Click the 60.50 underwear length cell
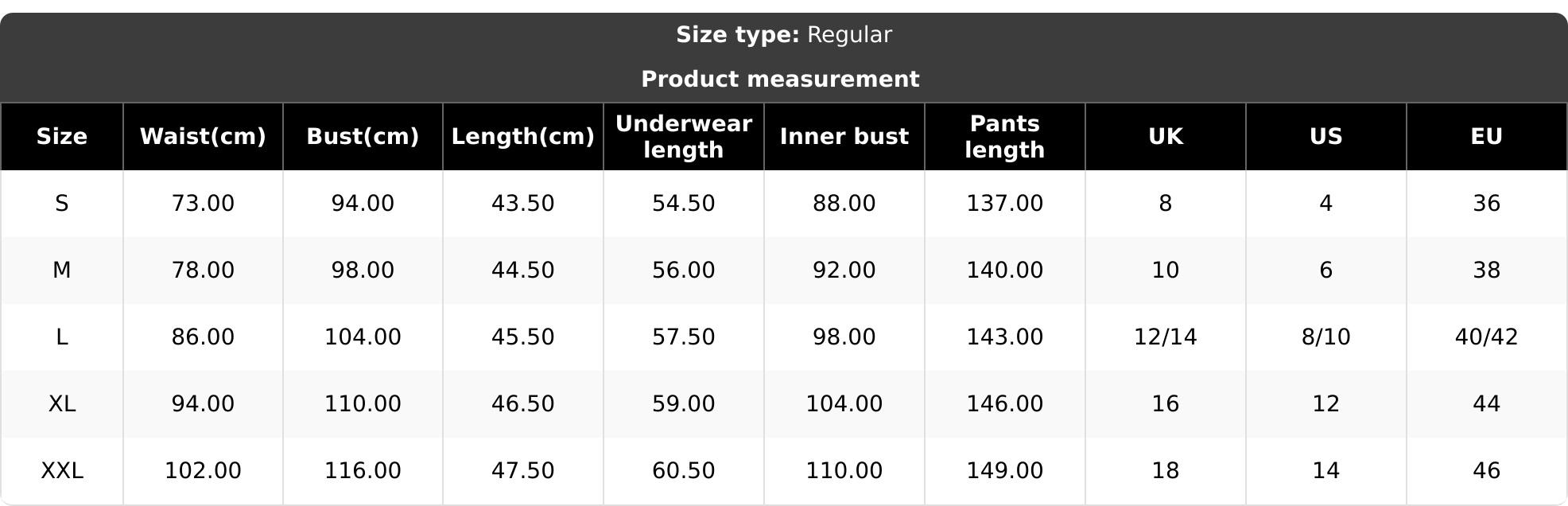This screenshot has width=1568, height=506. [684, 471]
